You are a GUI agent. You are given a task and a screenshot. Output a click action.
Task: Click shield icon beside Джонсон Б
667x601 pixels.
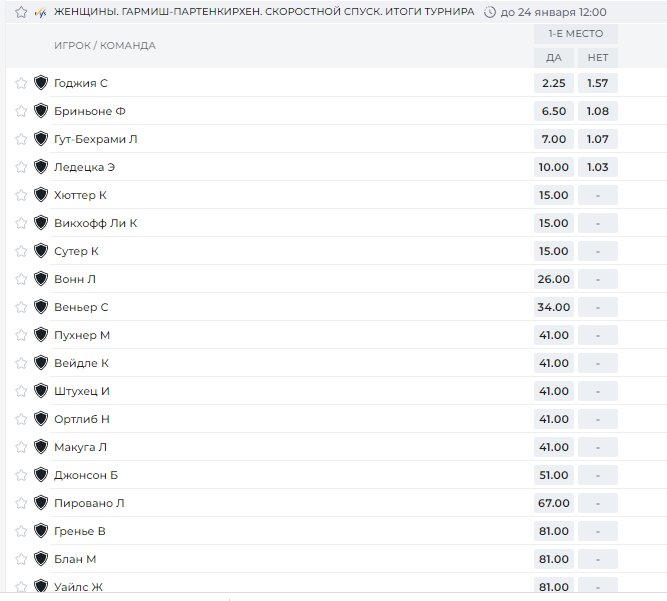41,475
